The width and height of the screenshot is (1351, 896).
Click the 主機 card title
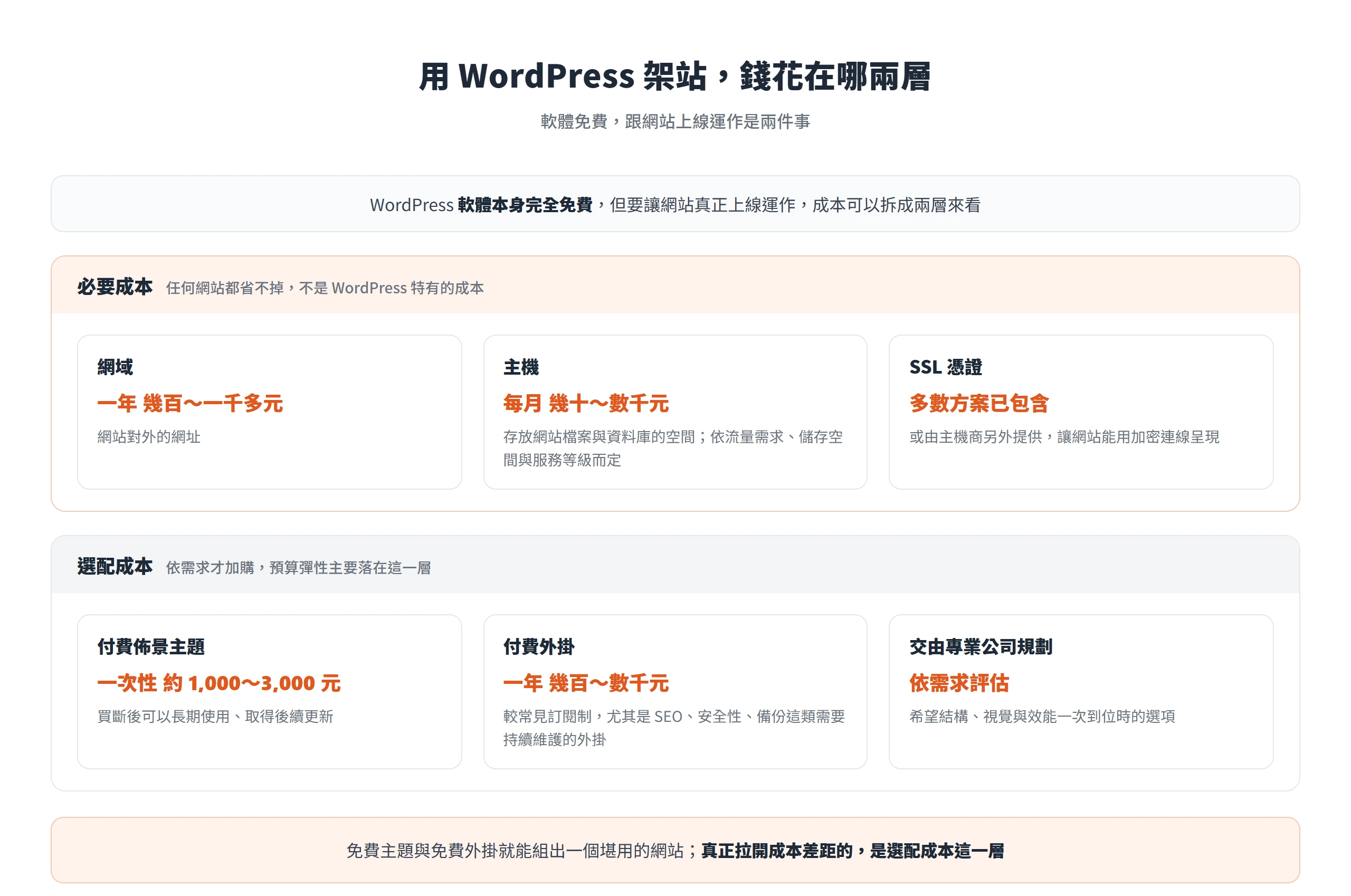tap(521, 367)
